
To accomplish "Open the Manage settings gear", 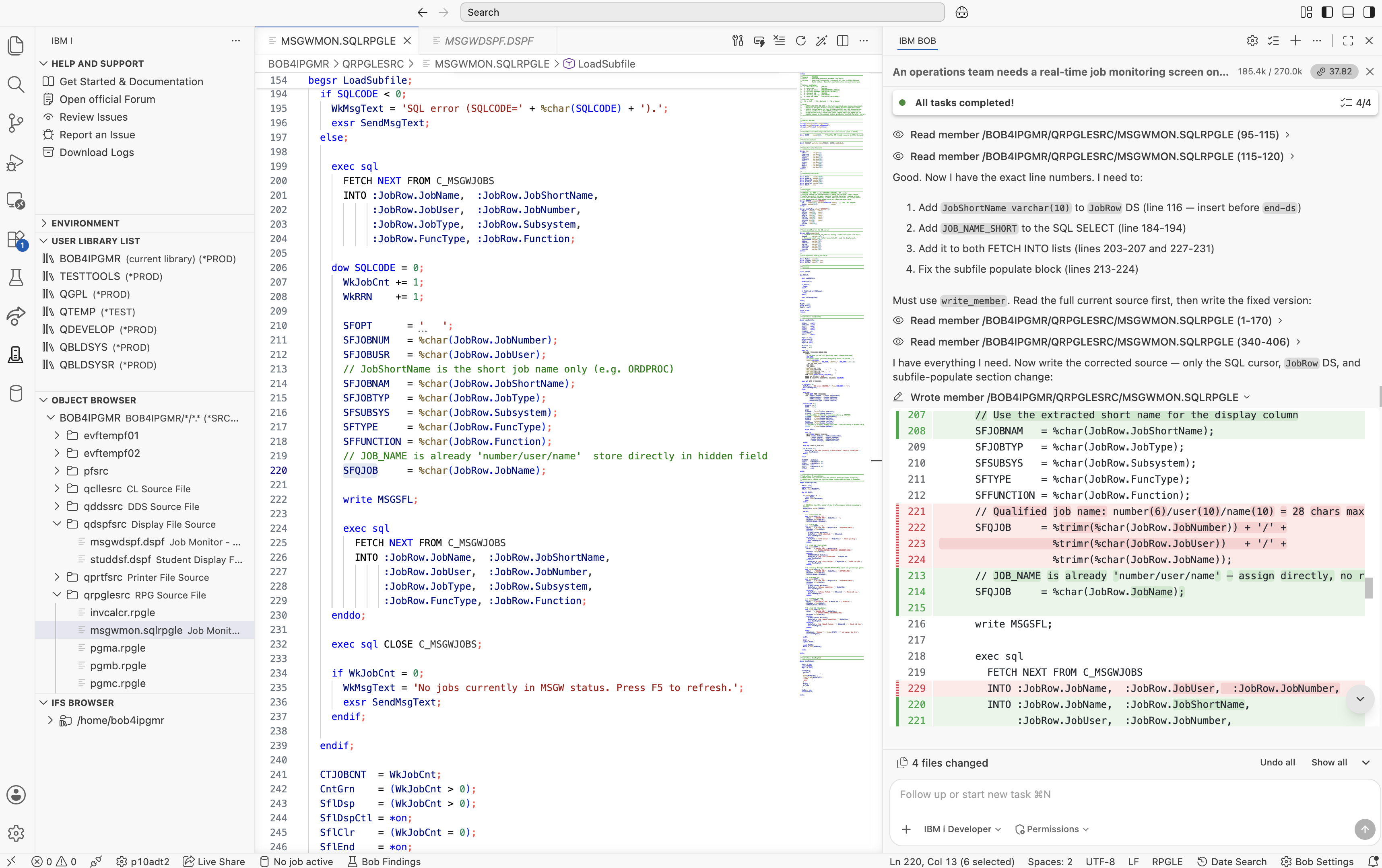I will 16,833.
